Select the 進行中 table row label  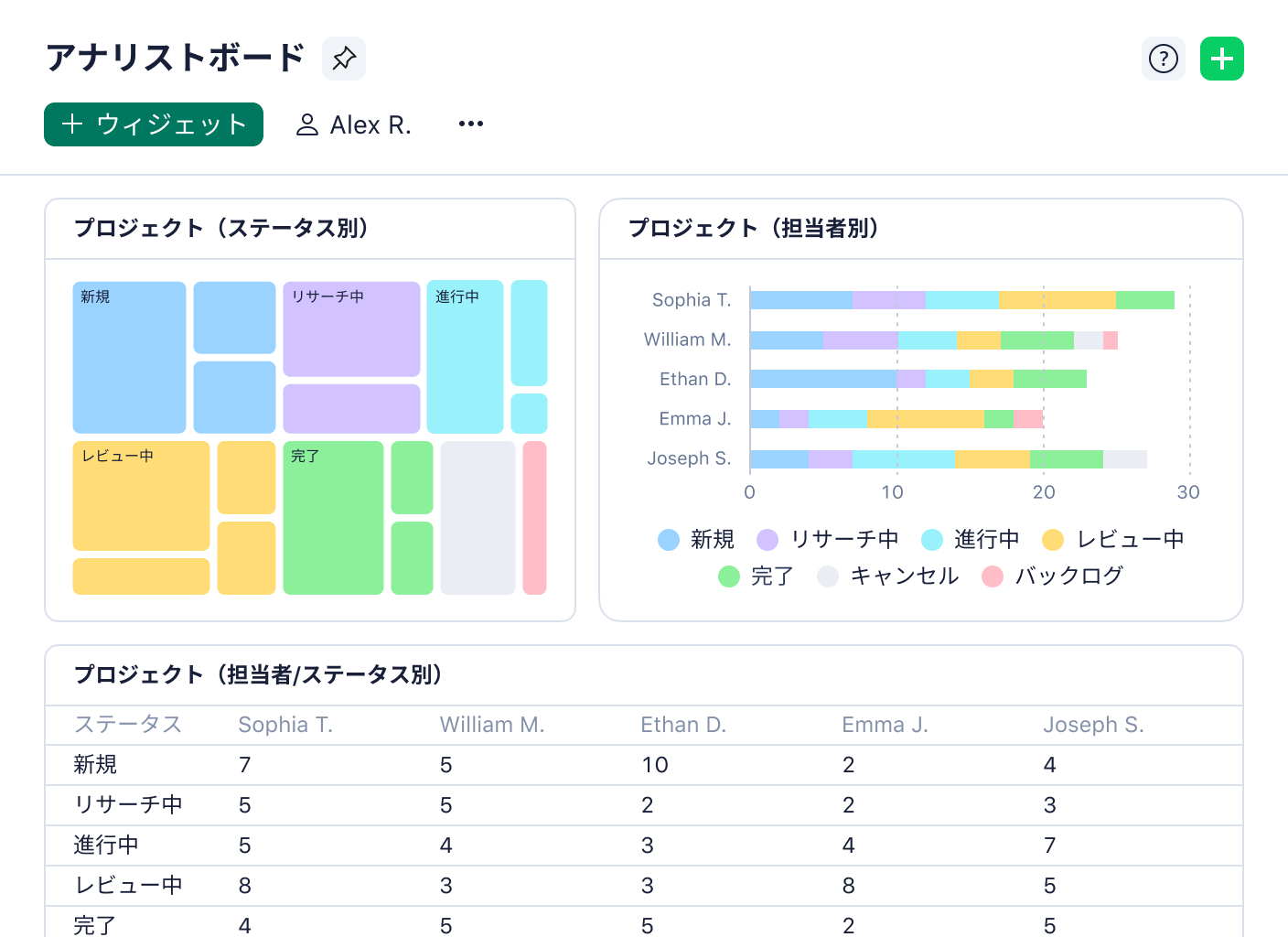tap(106, 845)
